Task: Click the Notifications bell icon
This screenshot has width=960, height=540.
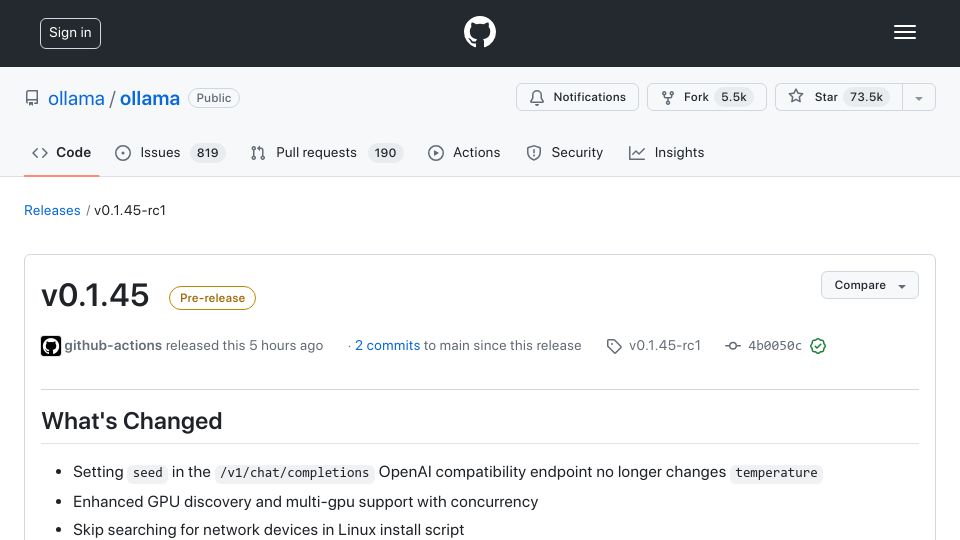Action: (x=537, y=97)
